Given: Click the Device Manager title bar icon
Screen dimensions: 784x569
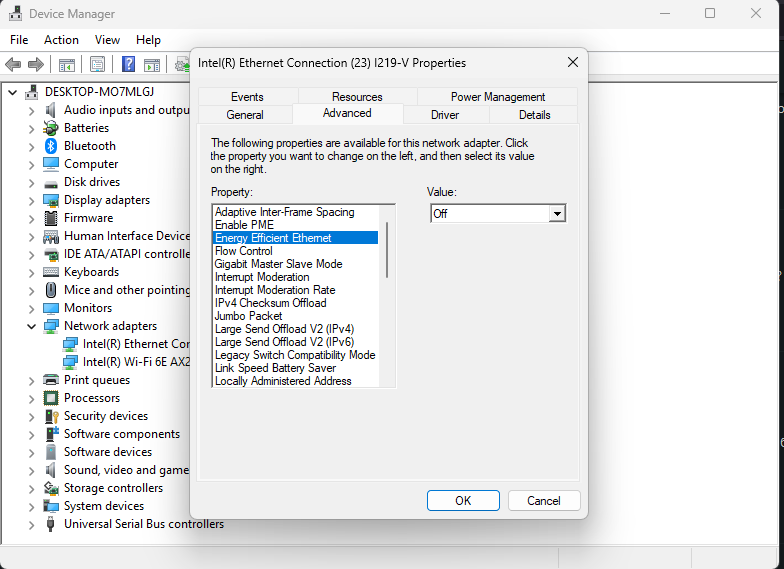Looking at the screenshot, I should click(x=16, y=14).
